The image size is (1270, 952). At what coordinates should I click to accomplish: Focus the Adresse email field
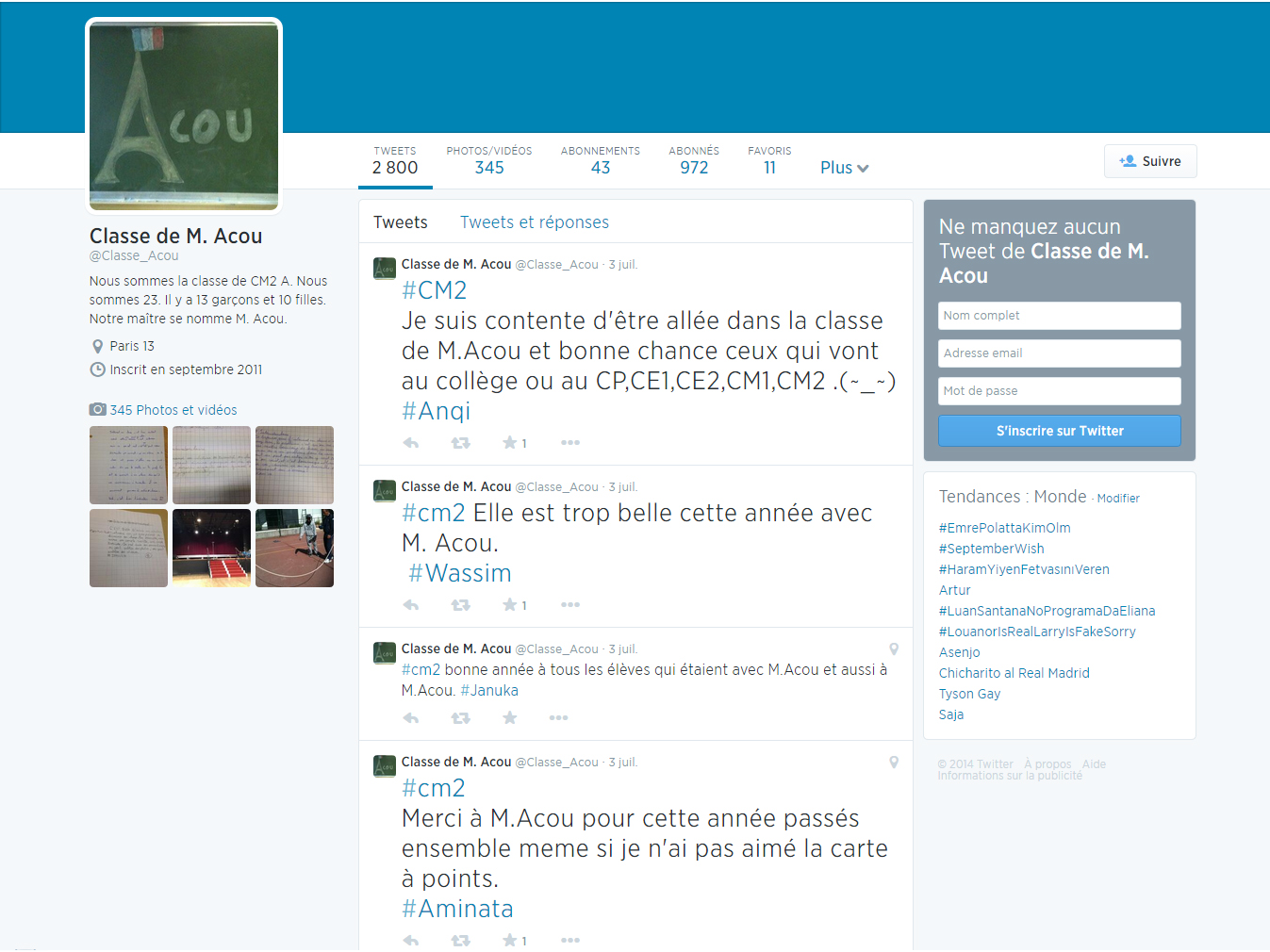click(x=1059, y=353)
